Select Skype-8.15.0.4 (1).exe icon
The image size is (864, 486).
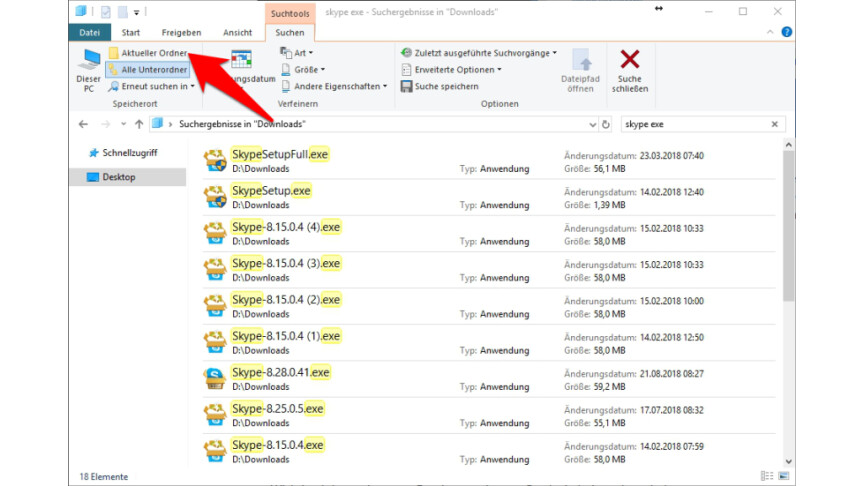[x=215, y=342]
